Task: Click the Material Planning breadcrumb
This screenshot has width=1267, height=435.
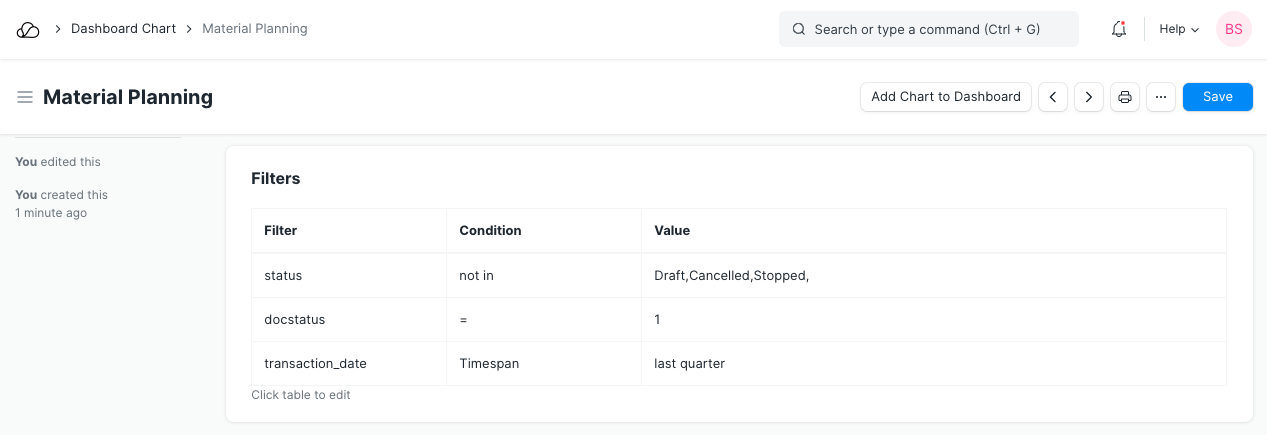Action: click(x=255, y=29)
